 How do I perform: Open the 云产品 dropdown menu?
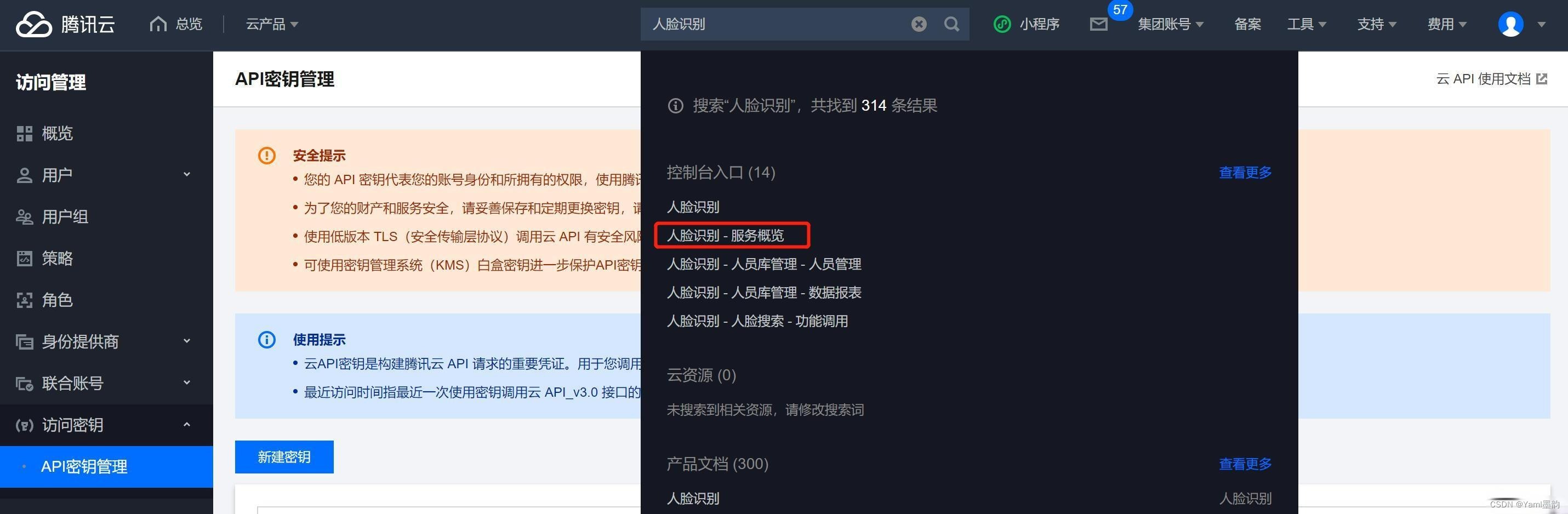(271, 24)
